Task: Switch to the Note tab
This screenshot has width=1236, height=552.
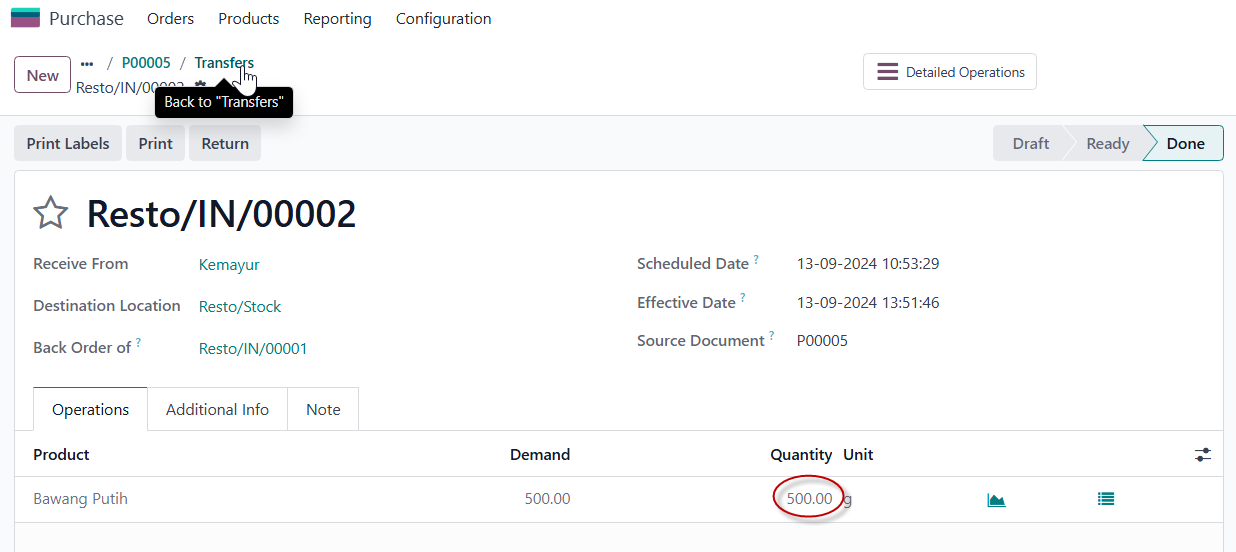Action: (323, 409)
